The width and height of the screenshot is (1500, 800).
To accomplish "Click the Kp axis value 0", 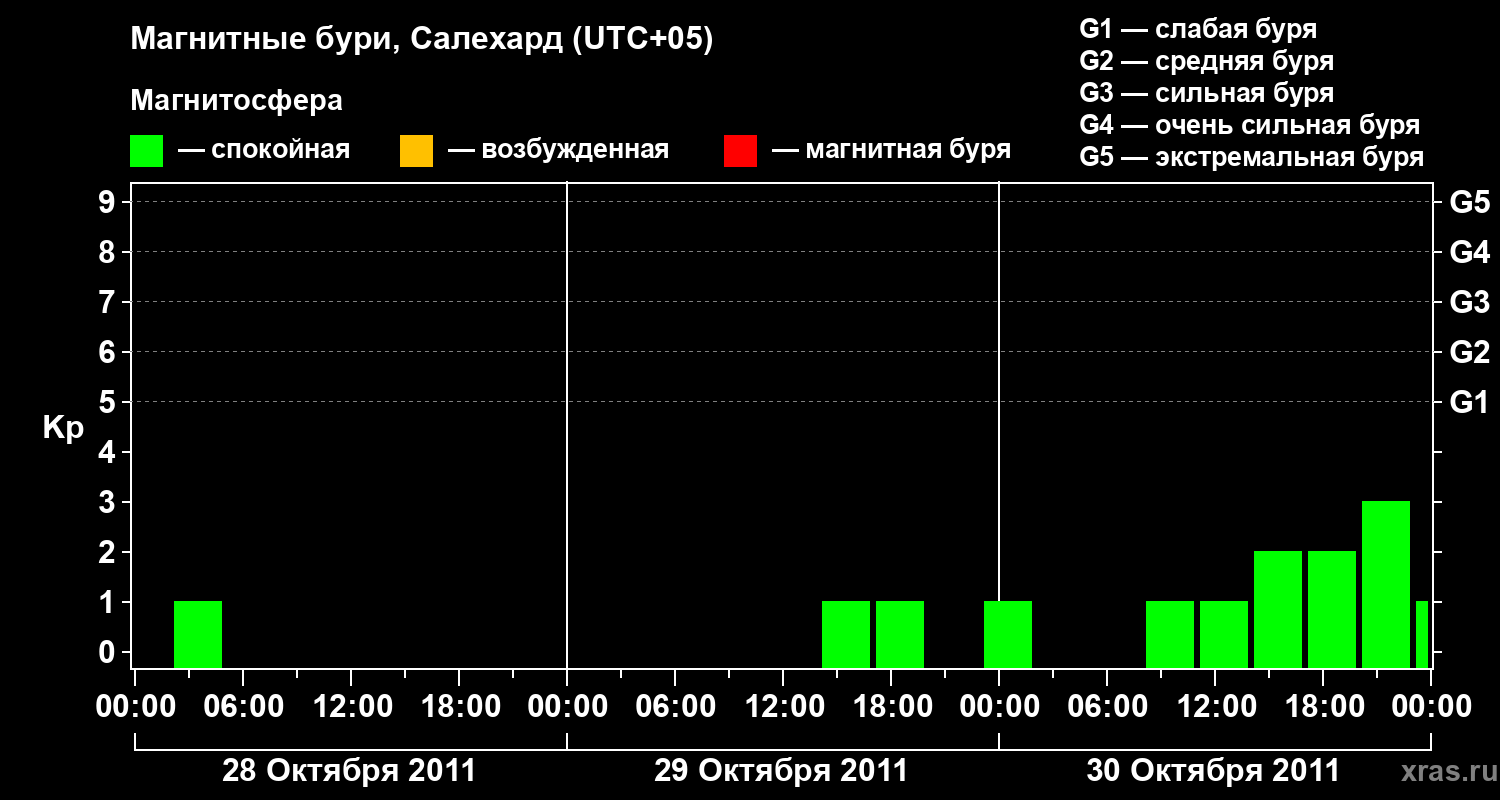I will pyautogui.click(x=109, y=652).
